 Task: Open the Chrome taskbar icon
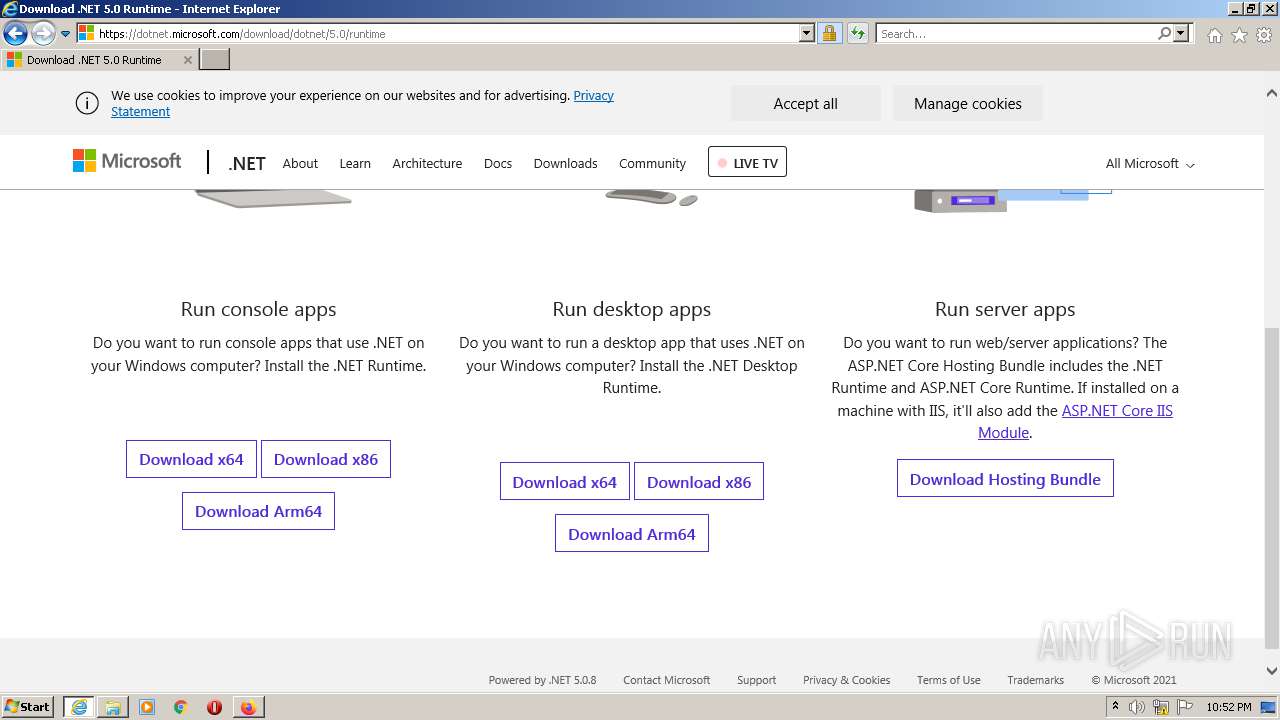click(180, 707)
